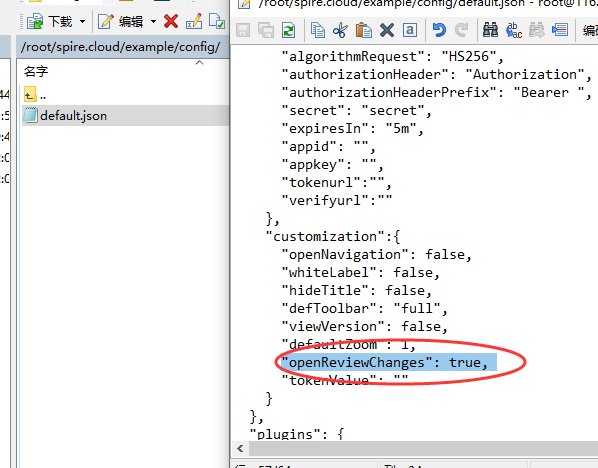Click the Save All icon in the editor
598x468 pixels.
pos(266,30)
